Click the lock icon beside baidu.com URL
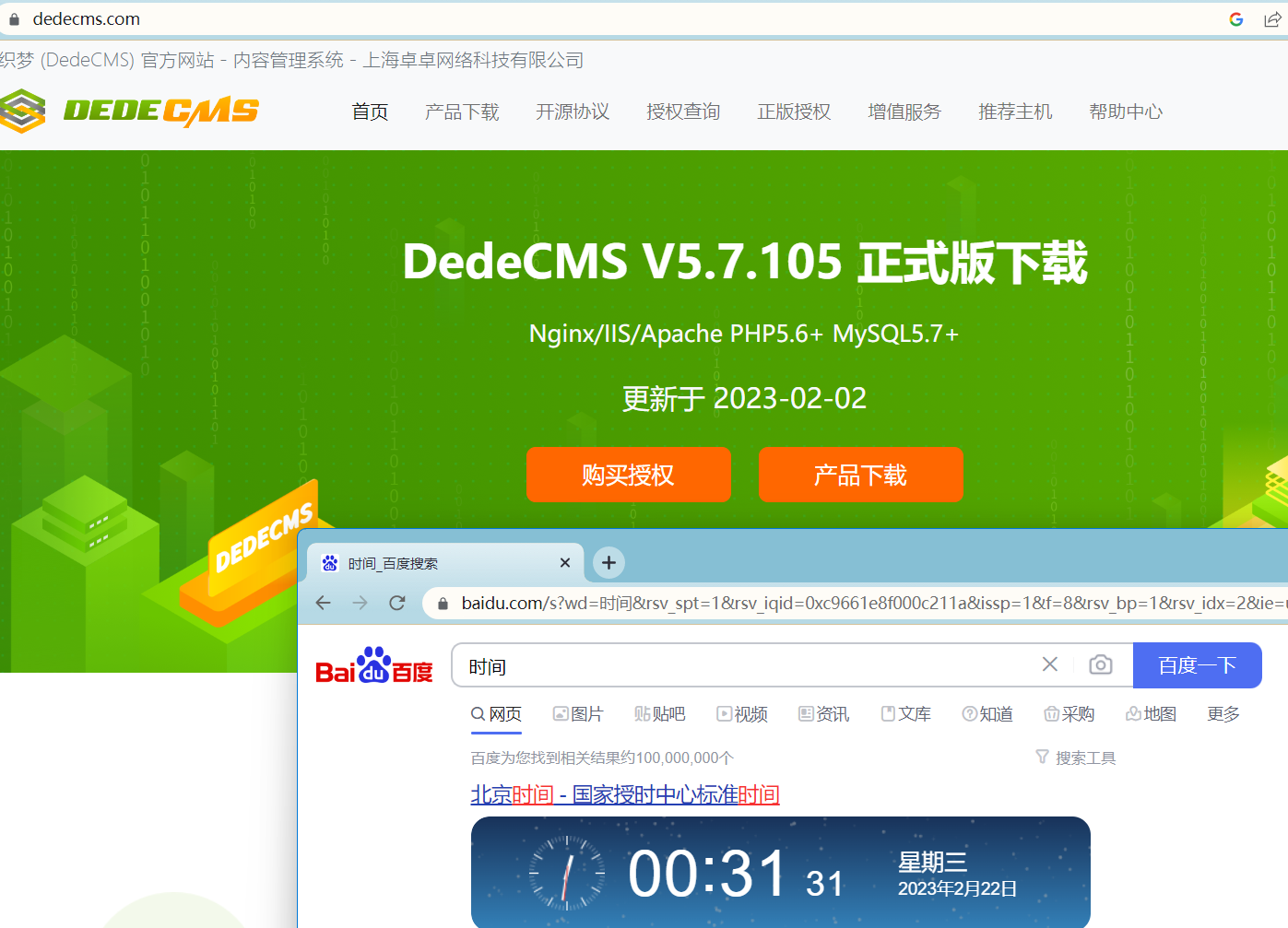 (443, 604)
